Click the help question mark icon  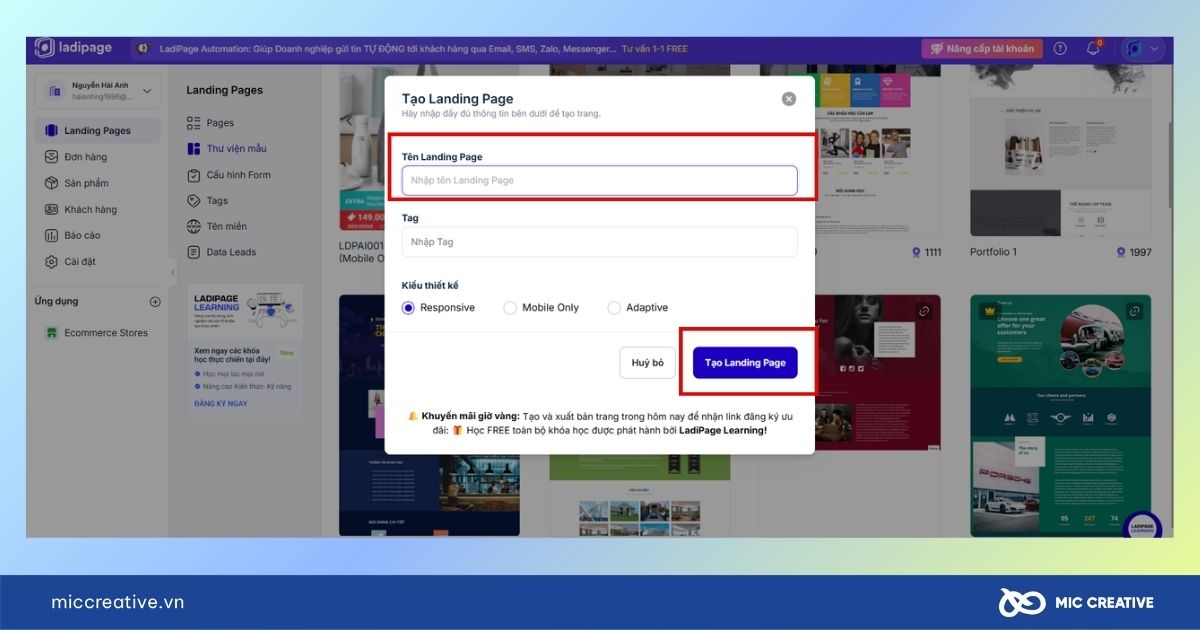(1060, 49)
